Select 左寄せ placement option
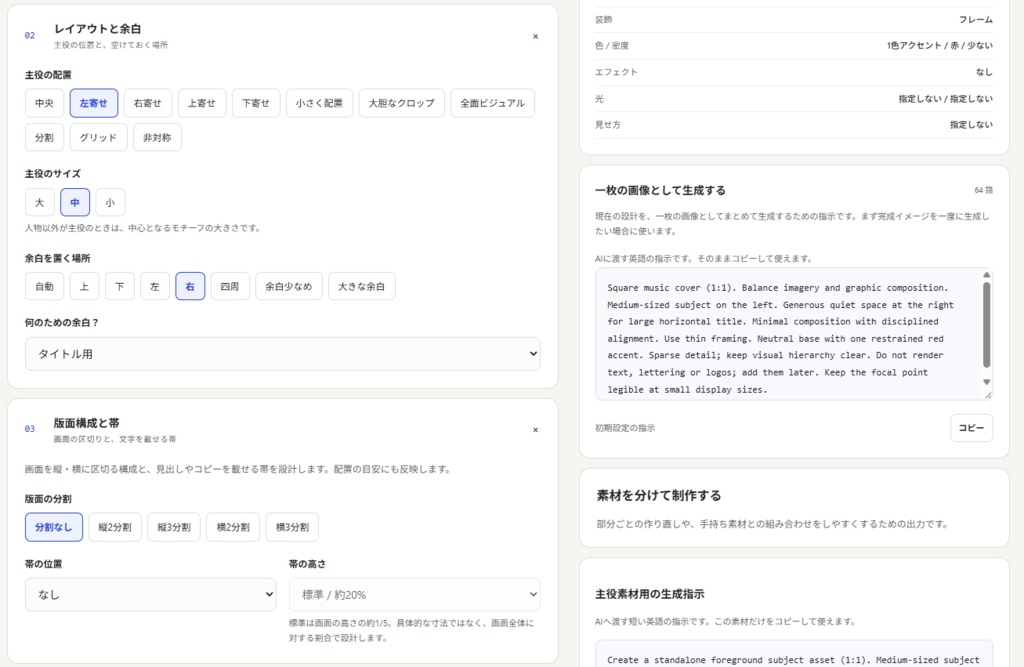1024x667 pixels. coord(94,103)
